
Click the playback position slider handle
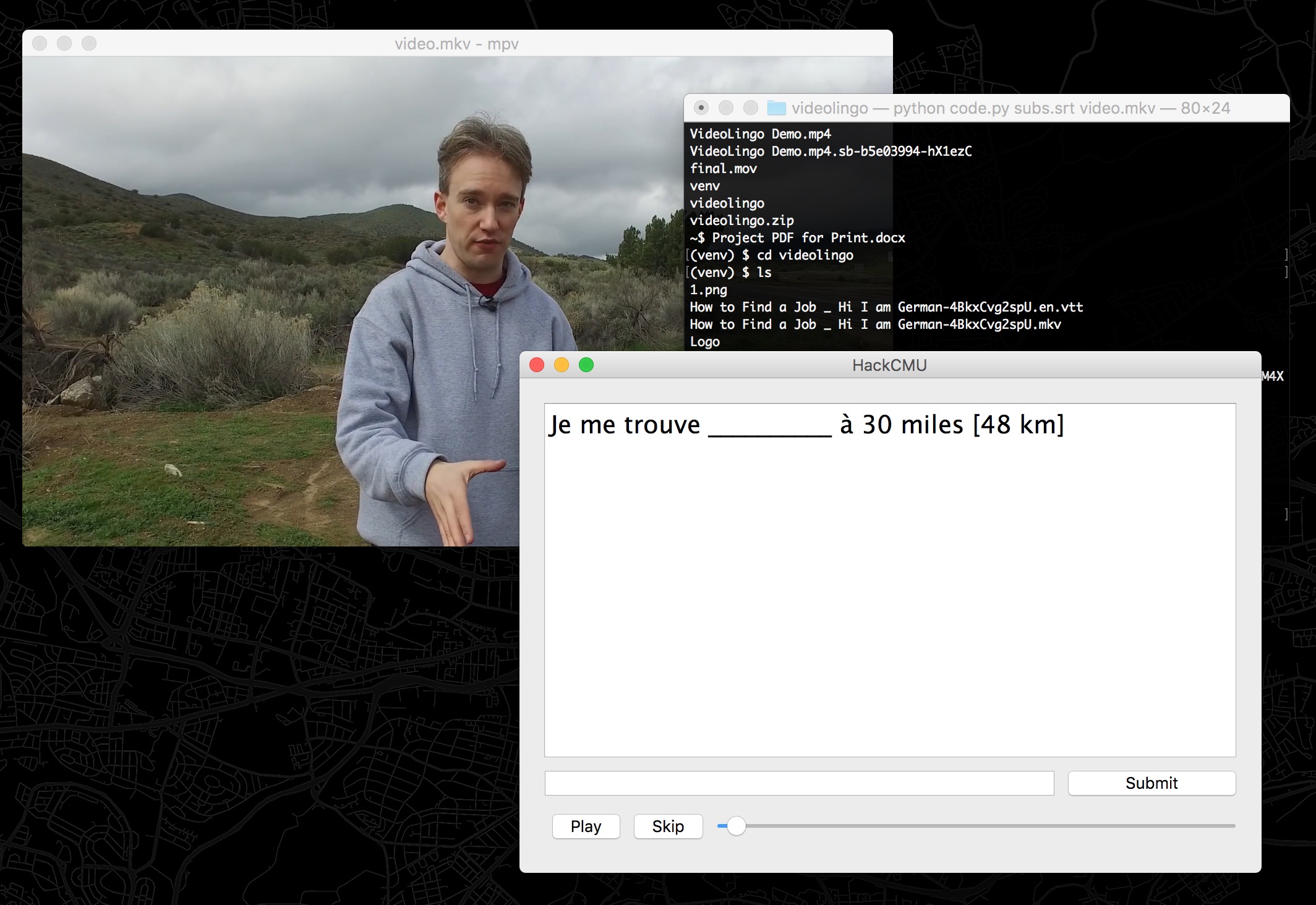735,826
